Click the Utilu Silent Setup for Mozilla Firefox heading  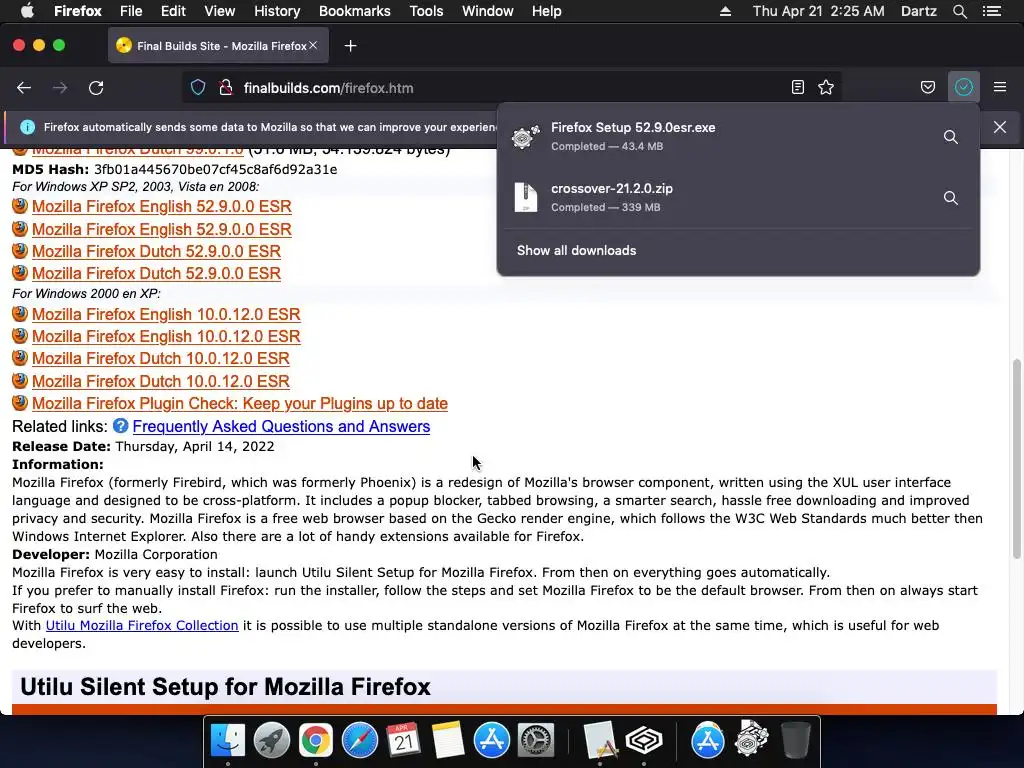(x=225, y=687)
